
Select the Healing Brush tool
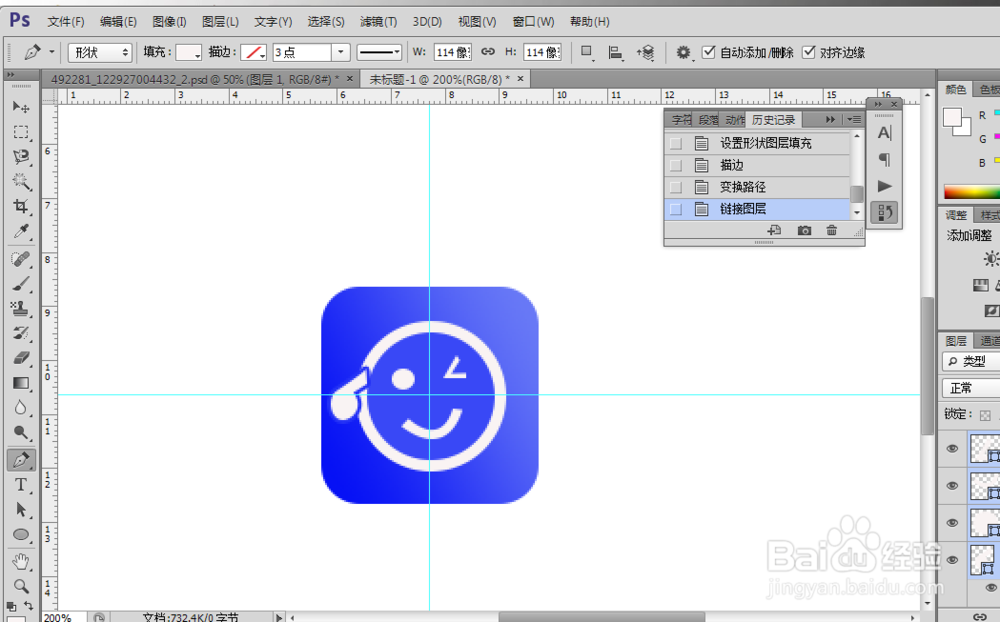(x=21, y=259)
